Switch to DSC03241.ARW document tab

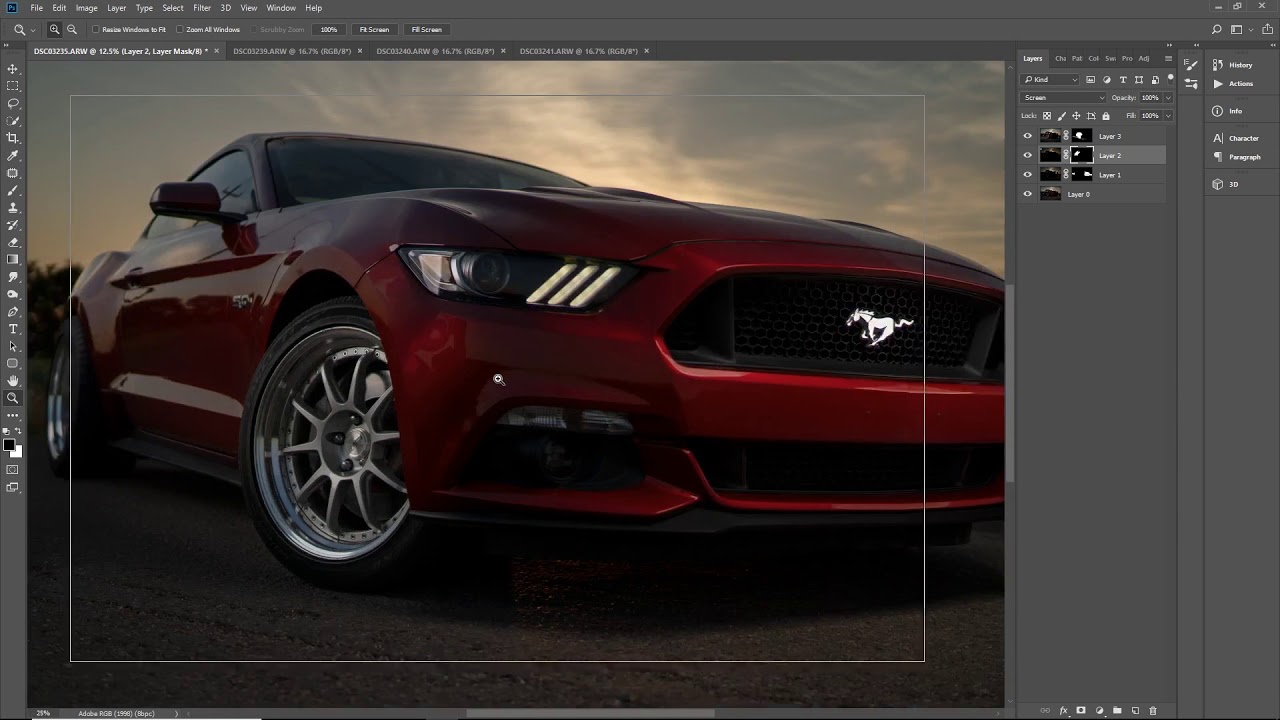point(578,51)
